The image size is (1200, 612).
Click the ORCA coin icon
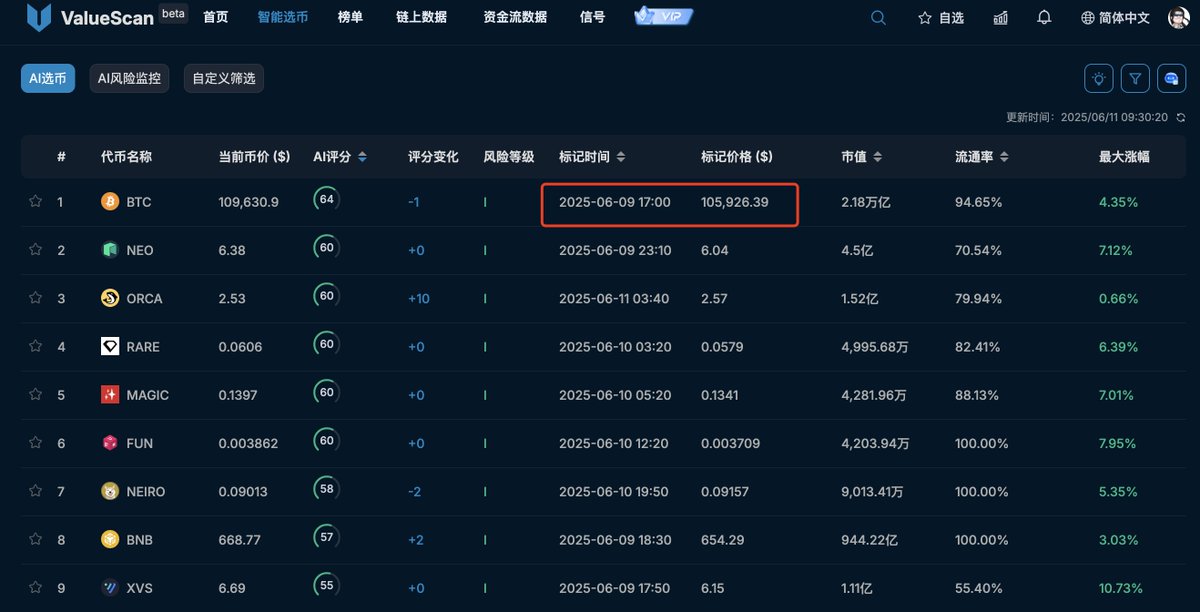(x=110, y=298)
